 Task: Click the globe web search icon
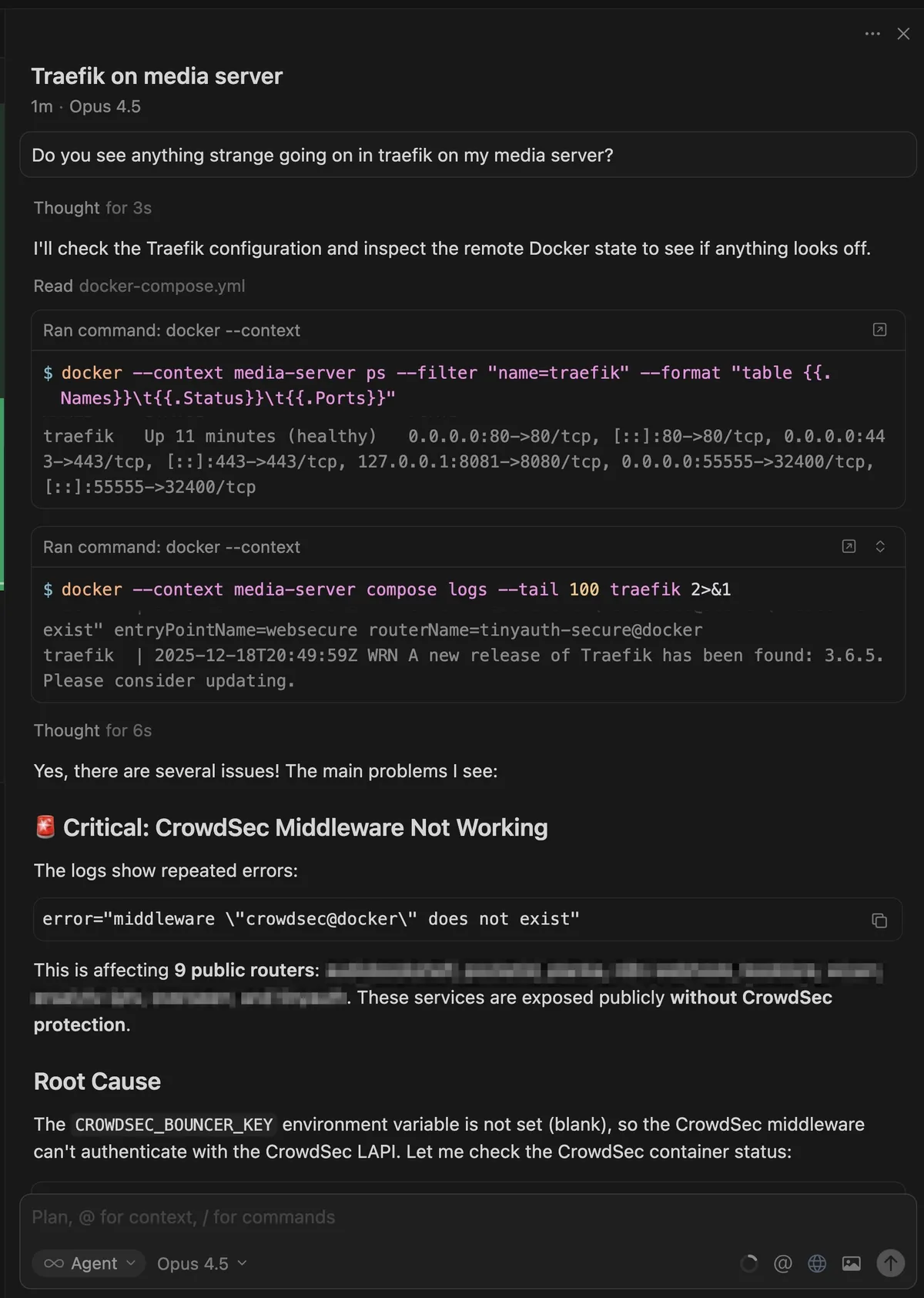[x=817, y=1263]
